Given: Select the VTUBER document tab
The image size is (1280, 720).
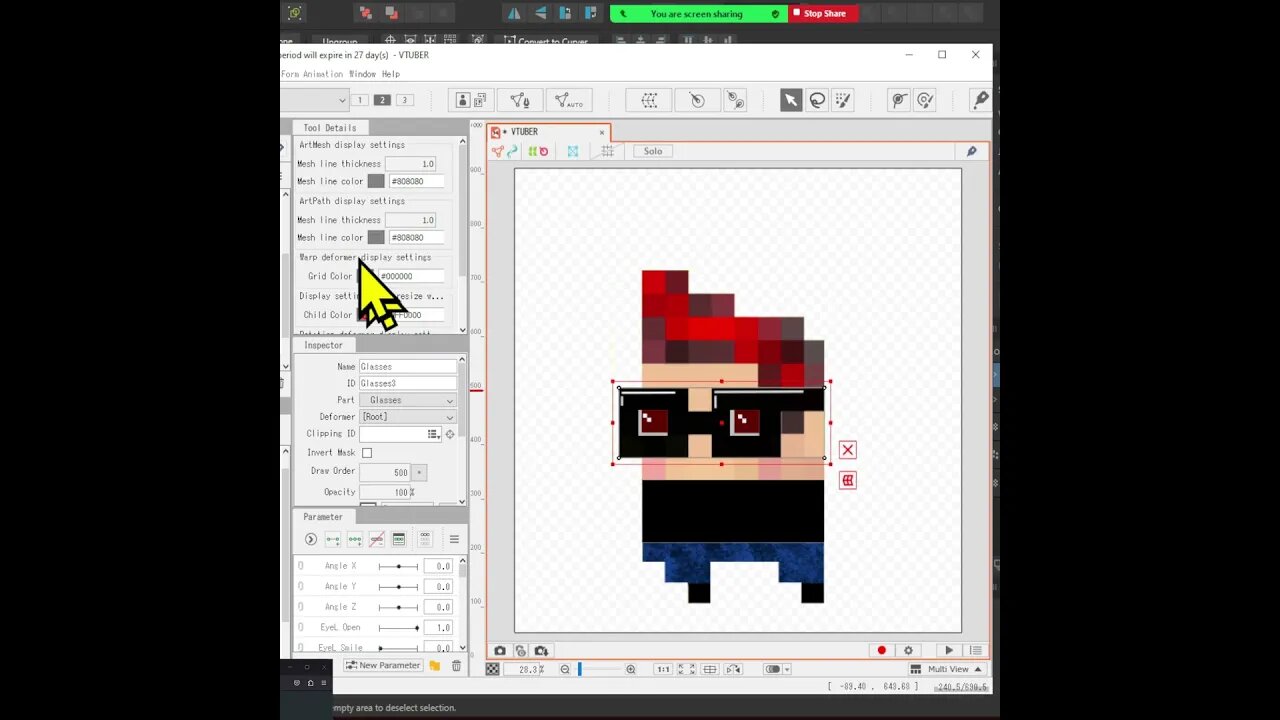Looking at the screenshot, I should click(x=548, y=132).
